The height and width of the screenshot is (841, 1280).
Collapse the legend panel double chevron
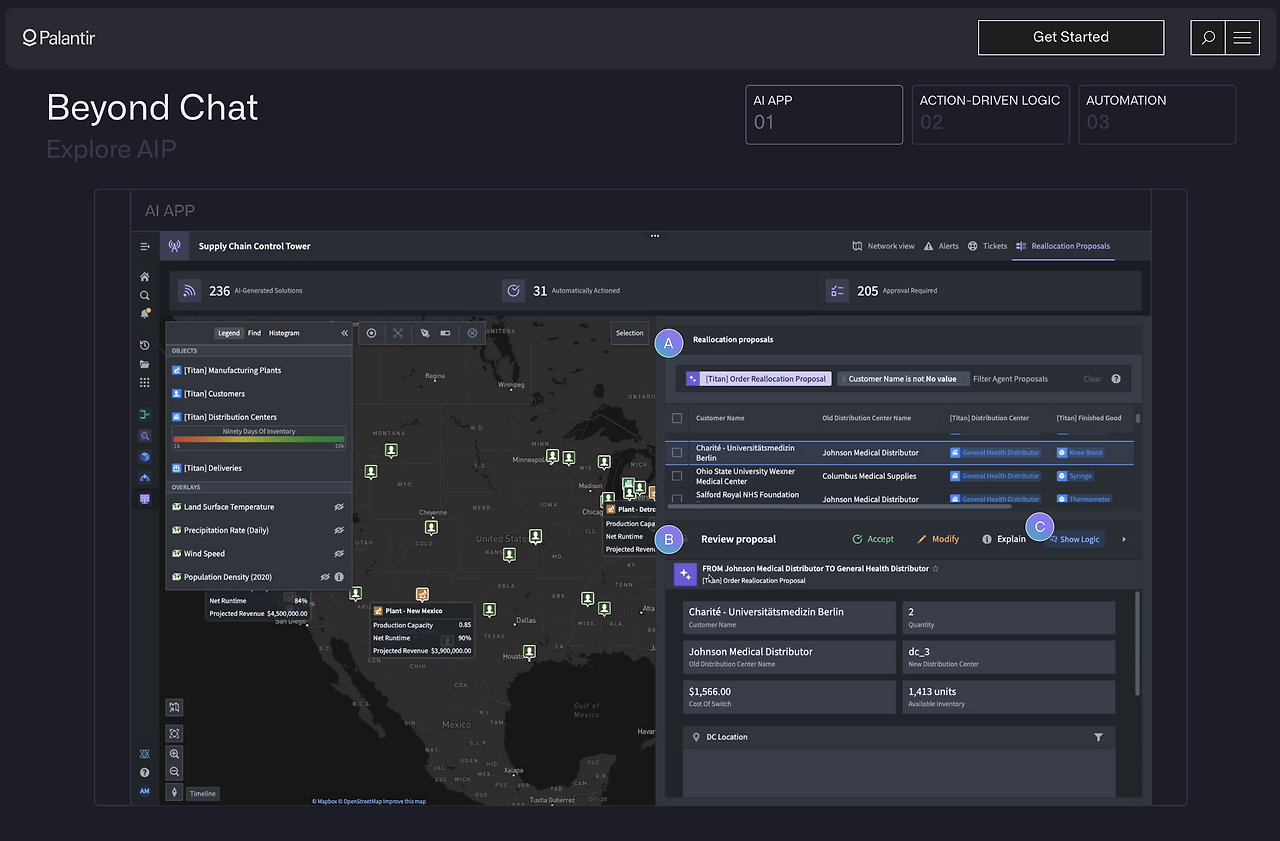[x=344, y=333]
